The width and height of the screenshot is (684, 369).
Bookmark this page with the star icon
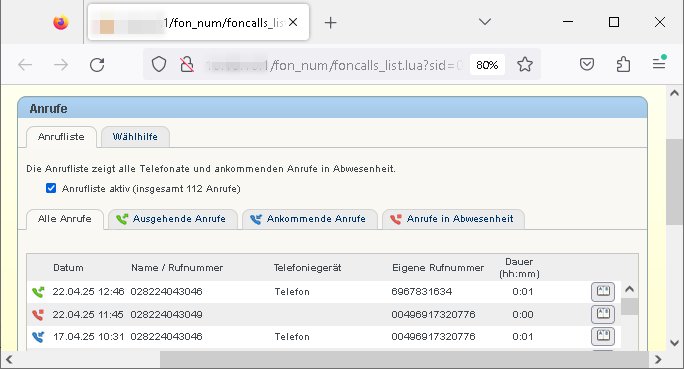525,65
